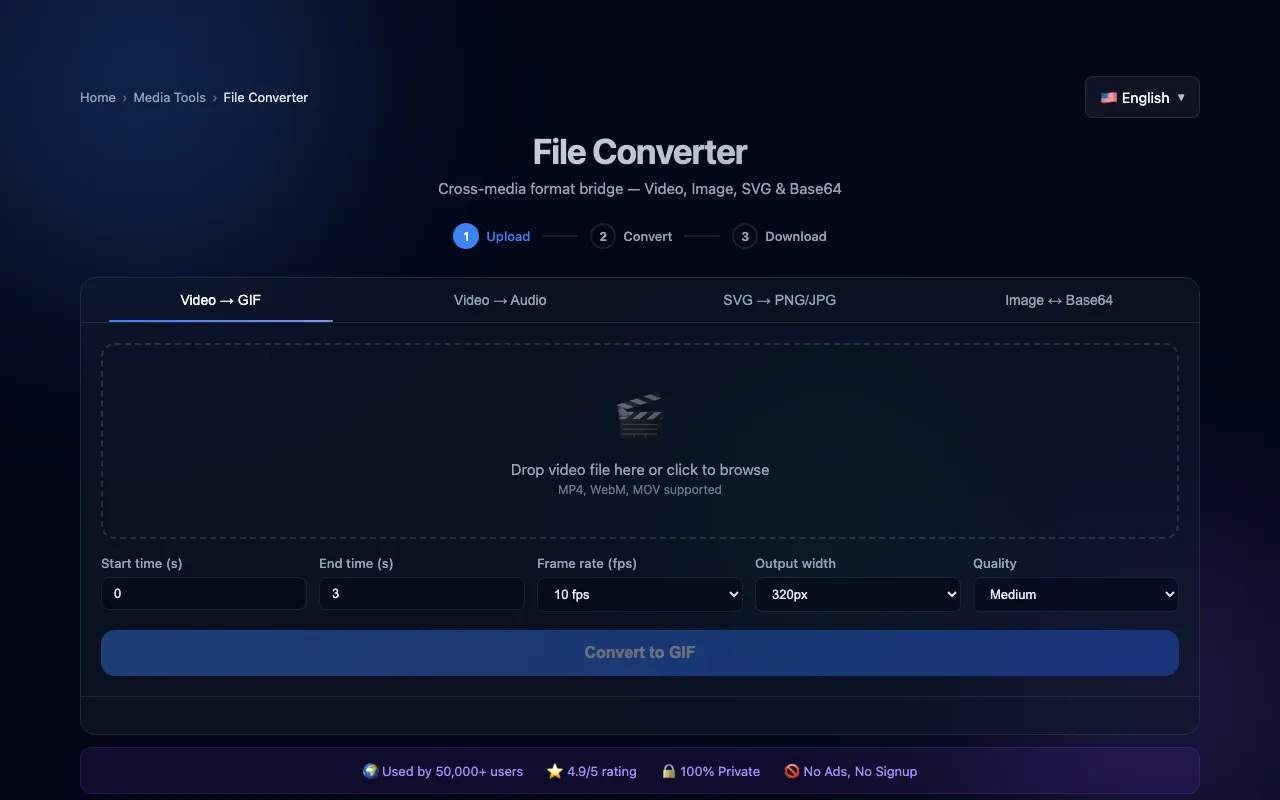The height and width of the screenshot is (800, 1280).
Task: Click the File Converter heading
Action: coord(640,152)
